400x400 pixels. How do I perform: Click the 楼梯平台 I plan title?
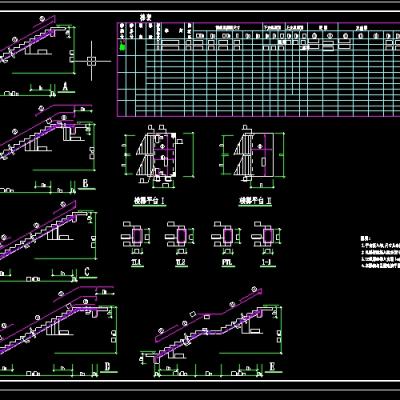pos(150,201)
